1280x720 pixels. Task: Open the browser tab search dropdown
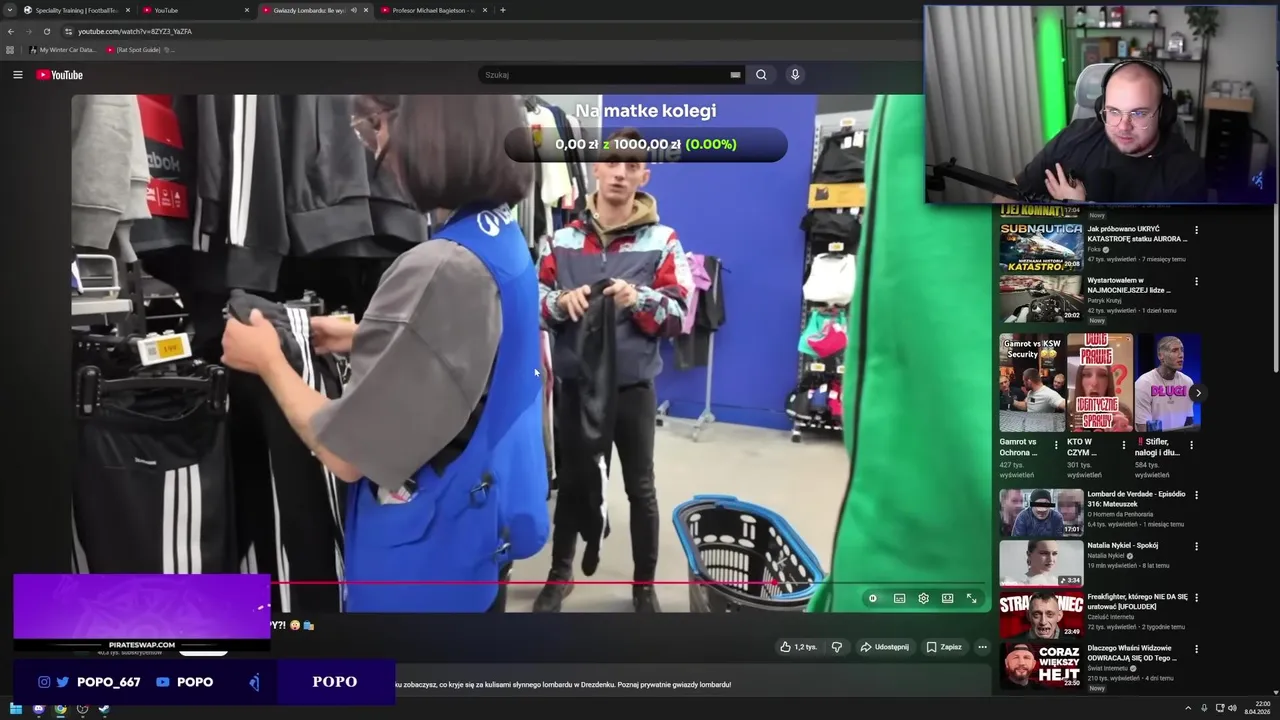[x=10, y=10]
